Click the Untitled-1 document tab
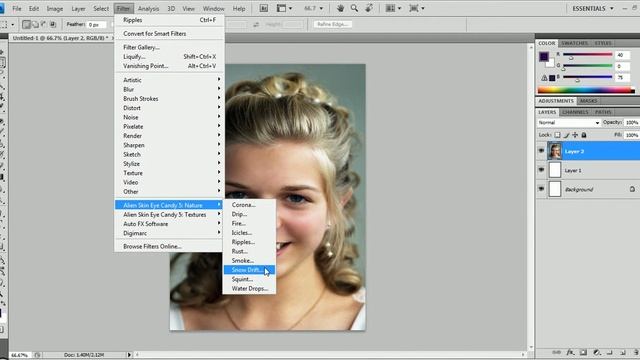This screenshot has height=360, width=640. (61, 38)
